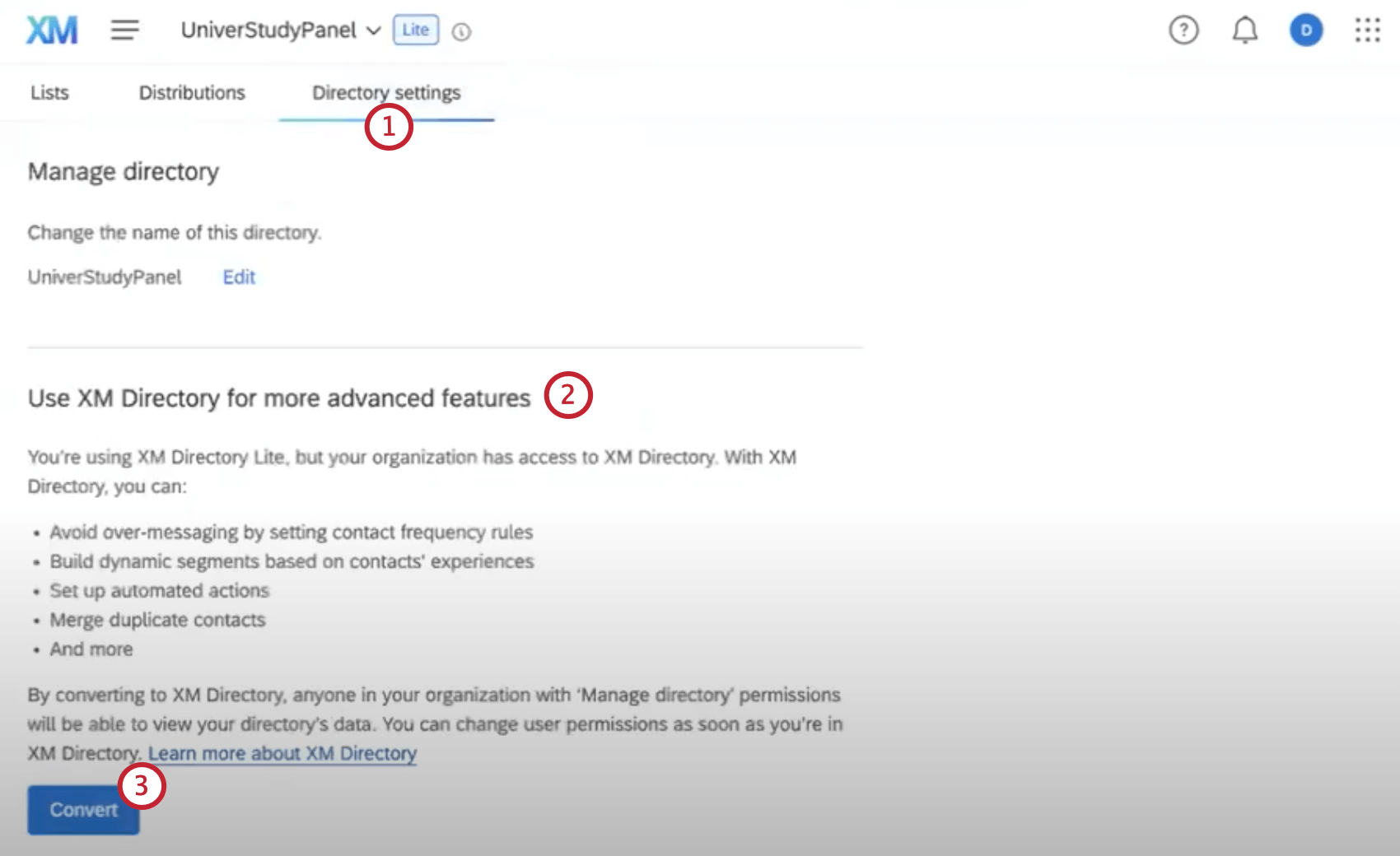
Task: Click the XM logo
Action: tap(51, 30)
